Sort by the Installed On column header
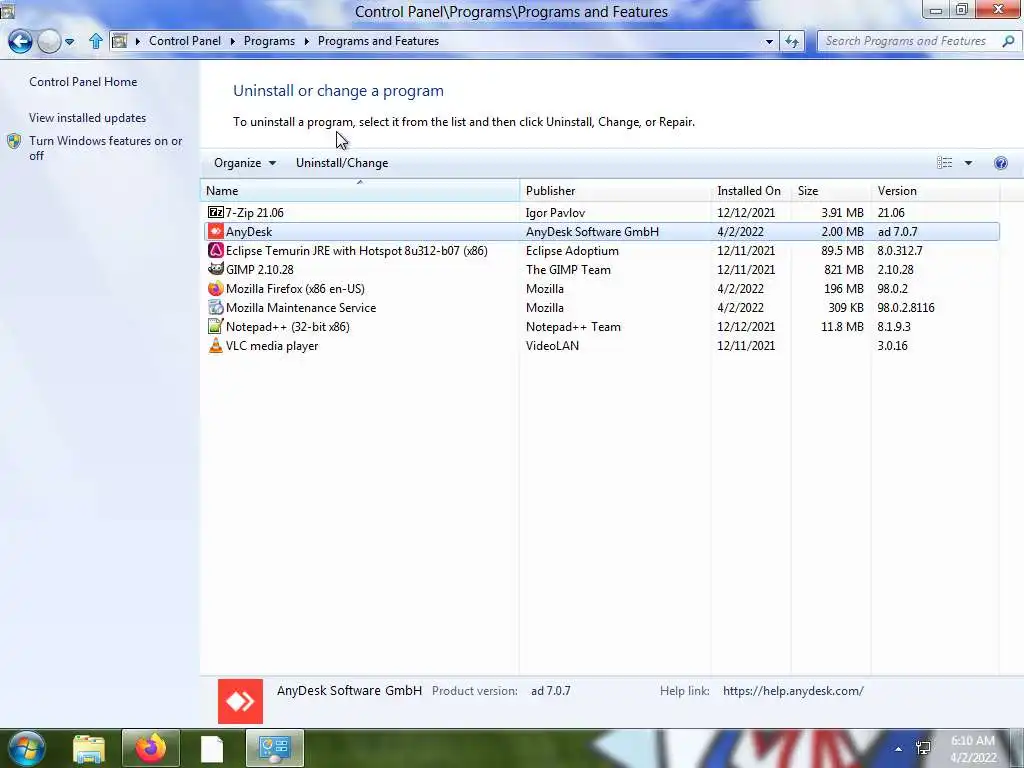Viewport: 1024px width, 768px height. [750, 191]
